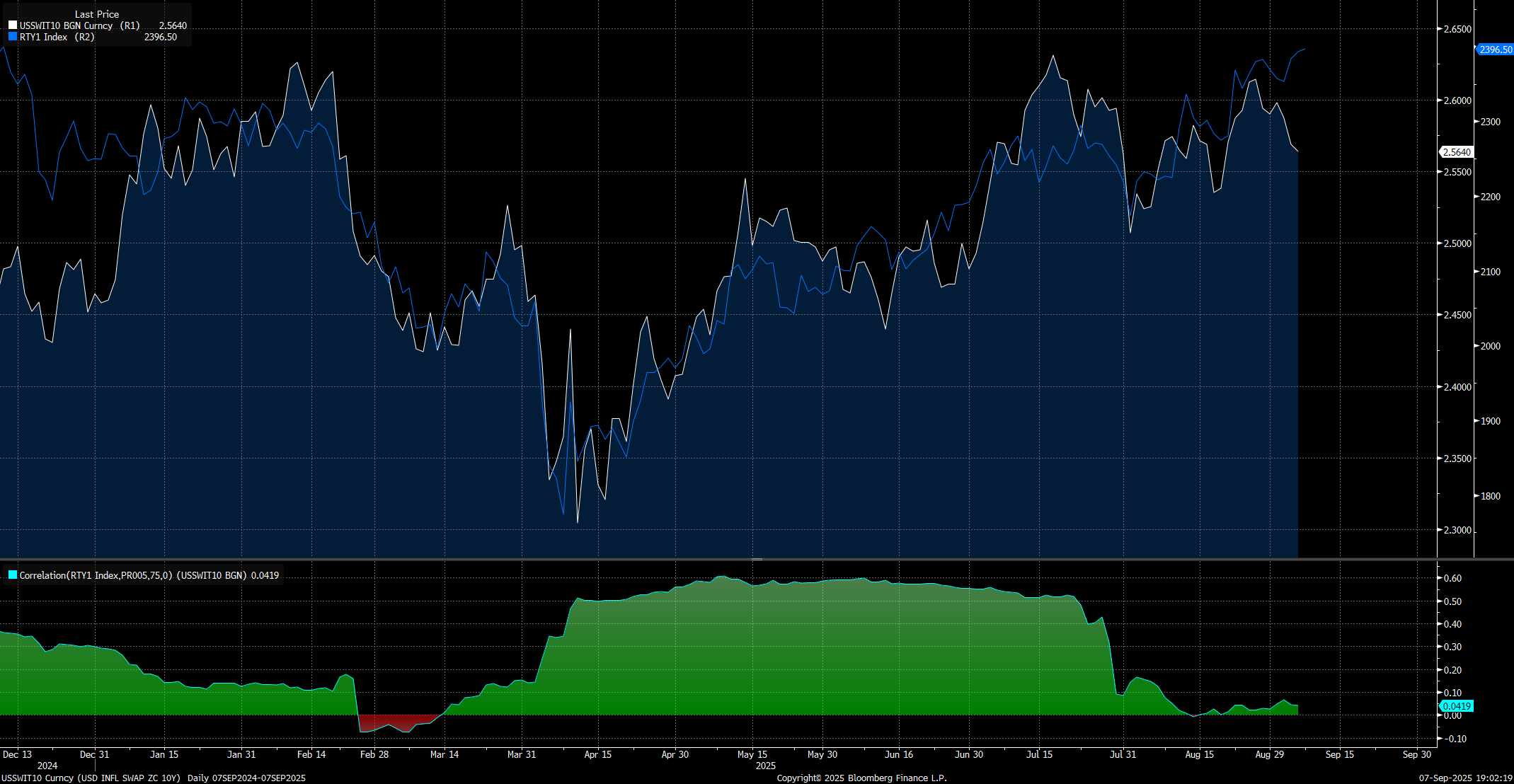Click the 0.0419 cyan correlation value tag
Screen dimensions: 1514x784
(1457, 706)
